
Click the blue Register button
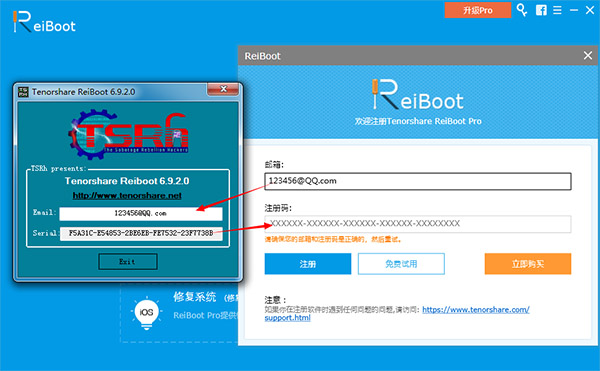308,264
